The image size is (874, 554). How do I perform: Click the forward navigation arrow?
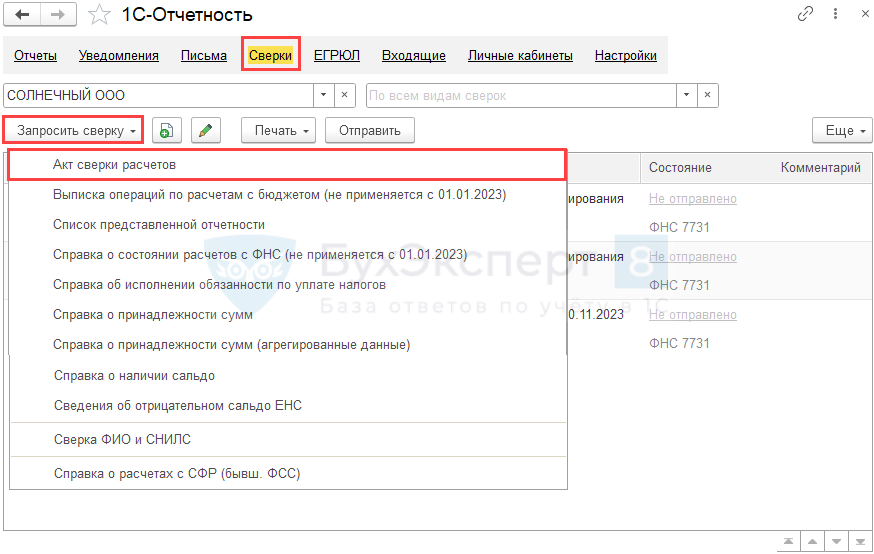click(x=57, y=15)
